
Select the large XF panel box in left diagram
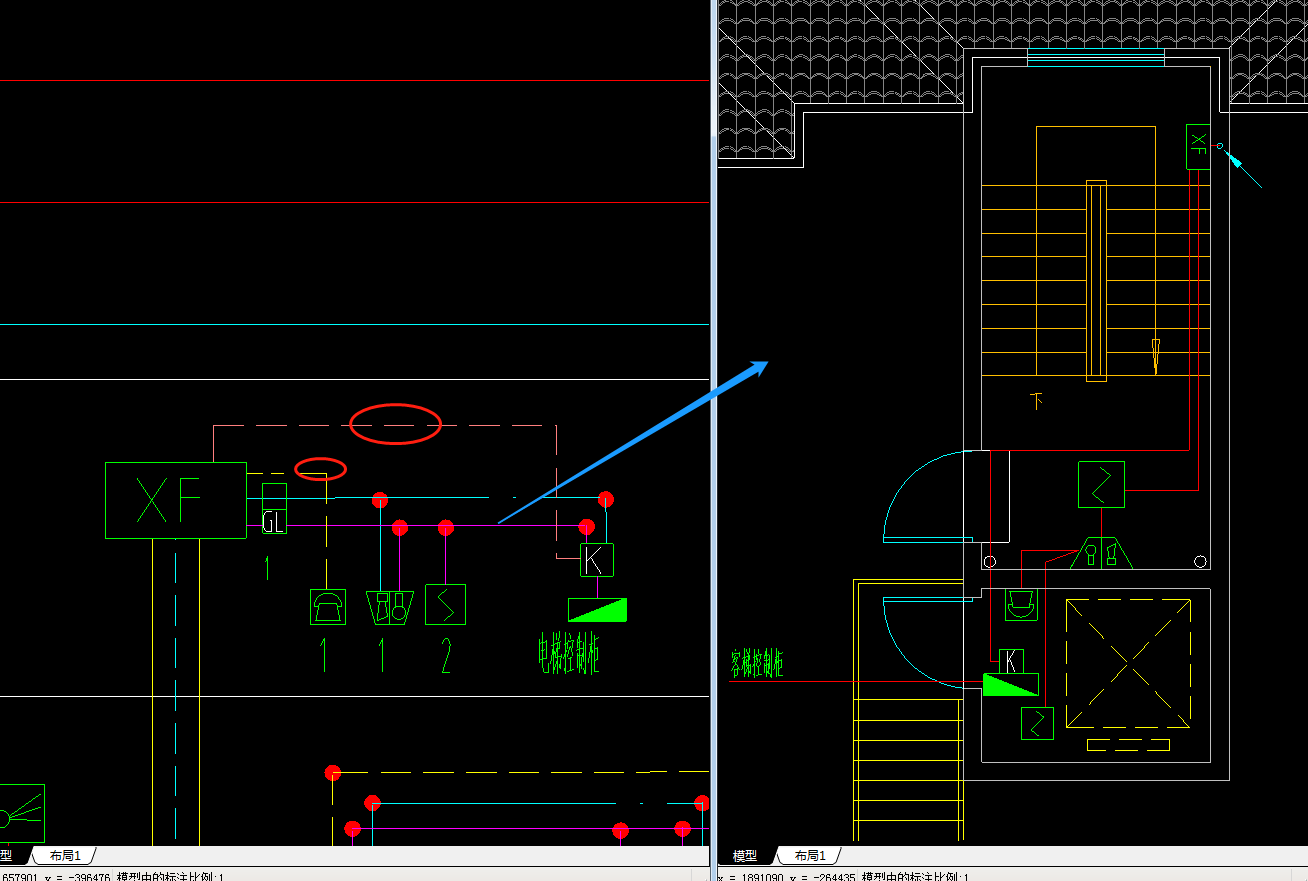[x=176, y=500]
